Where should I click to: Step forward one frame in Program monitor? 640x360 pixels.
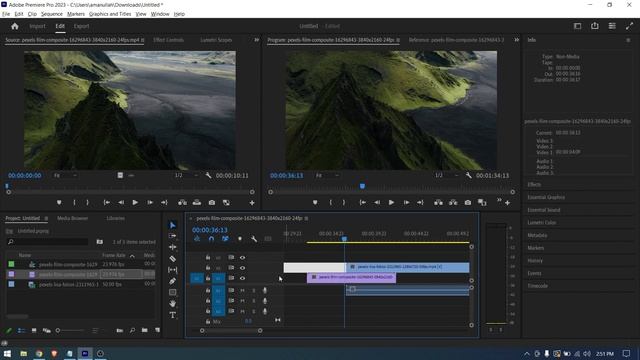pyautogui.click(x=406, y=202)
